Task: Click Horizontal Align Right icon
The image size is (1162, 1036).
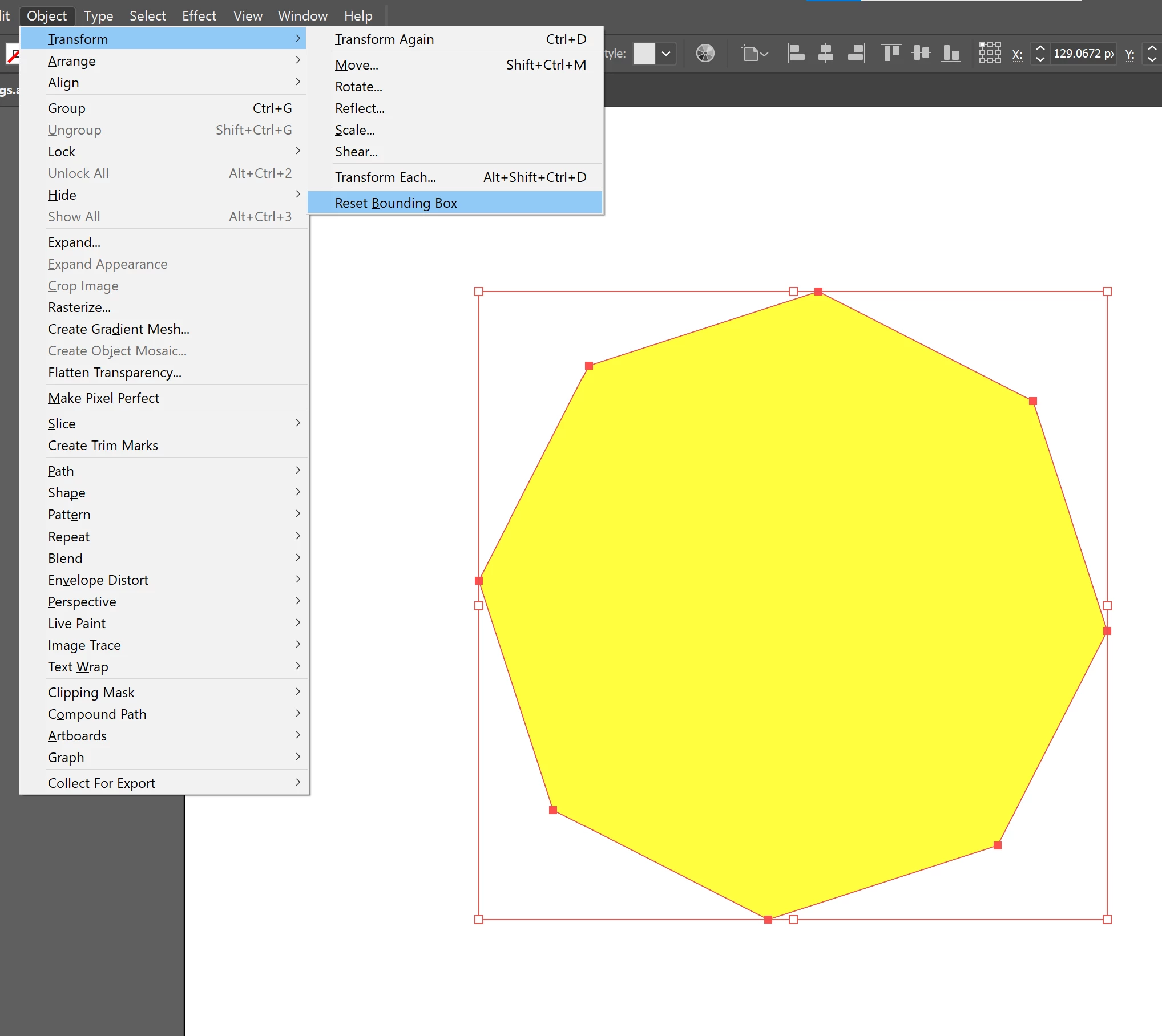Action: 856,54
